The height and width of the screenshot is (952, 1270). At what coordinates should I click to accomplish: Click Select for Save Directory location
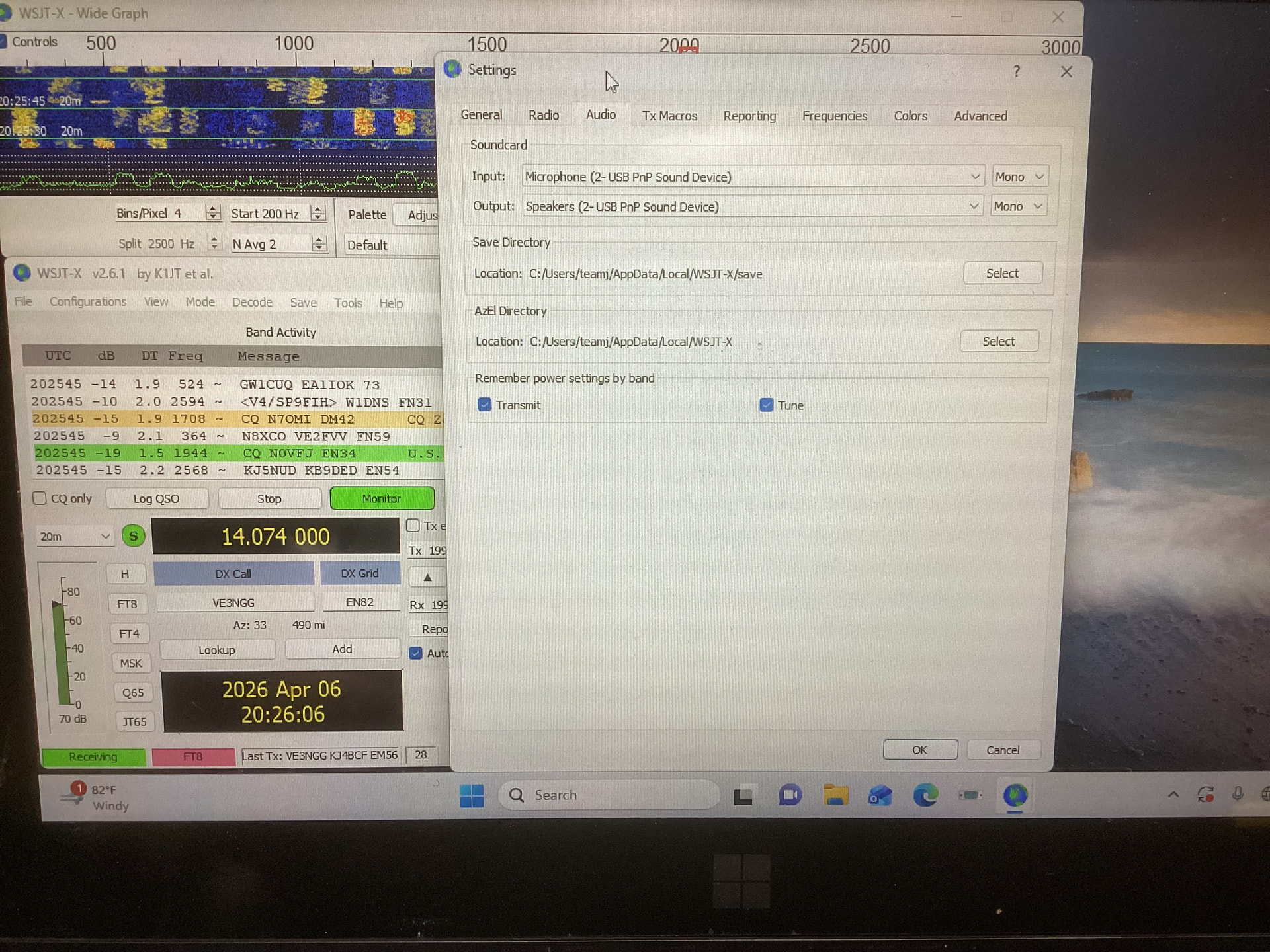(x=1002, y=273)
